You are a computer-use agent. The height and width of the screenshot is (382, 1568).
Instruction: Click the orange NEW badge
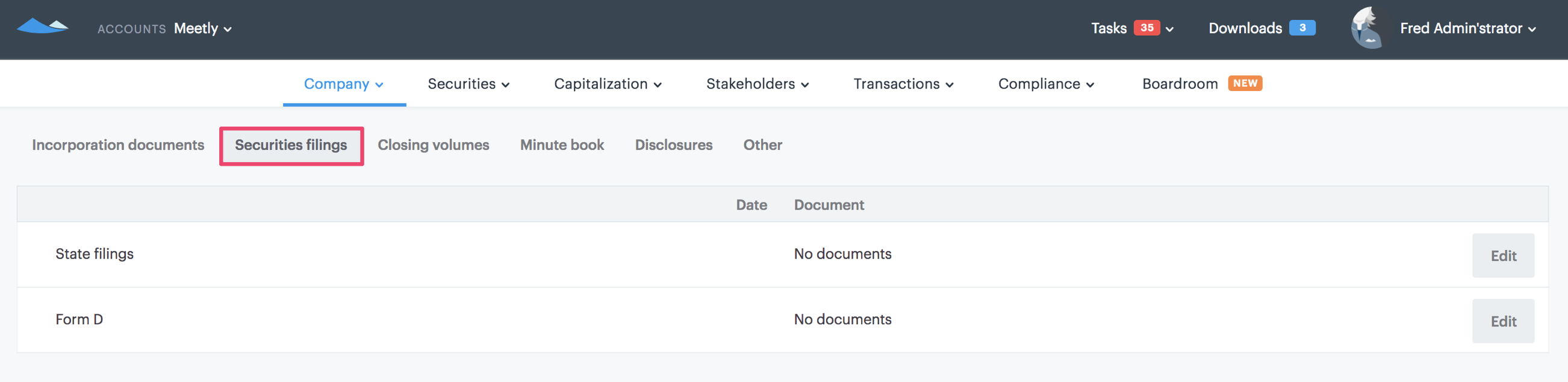(1245, 83)
